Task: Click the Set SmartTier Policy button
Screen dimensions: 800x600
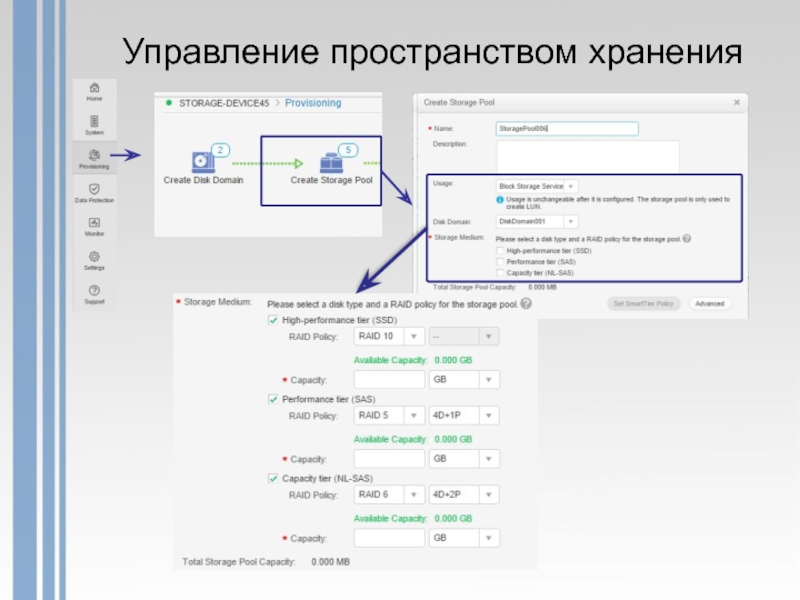Action: 643,304
